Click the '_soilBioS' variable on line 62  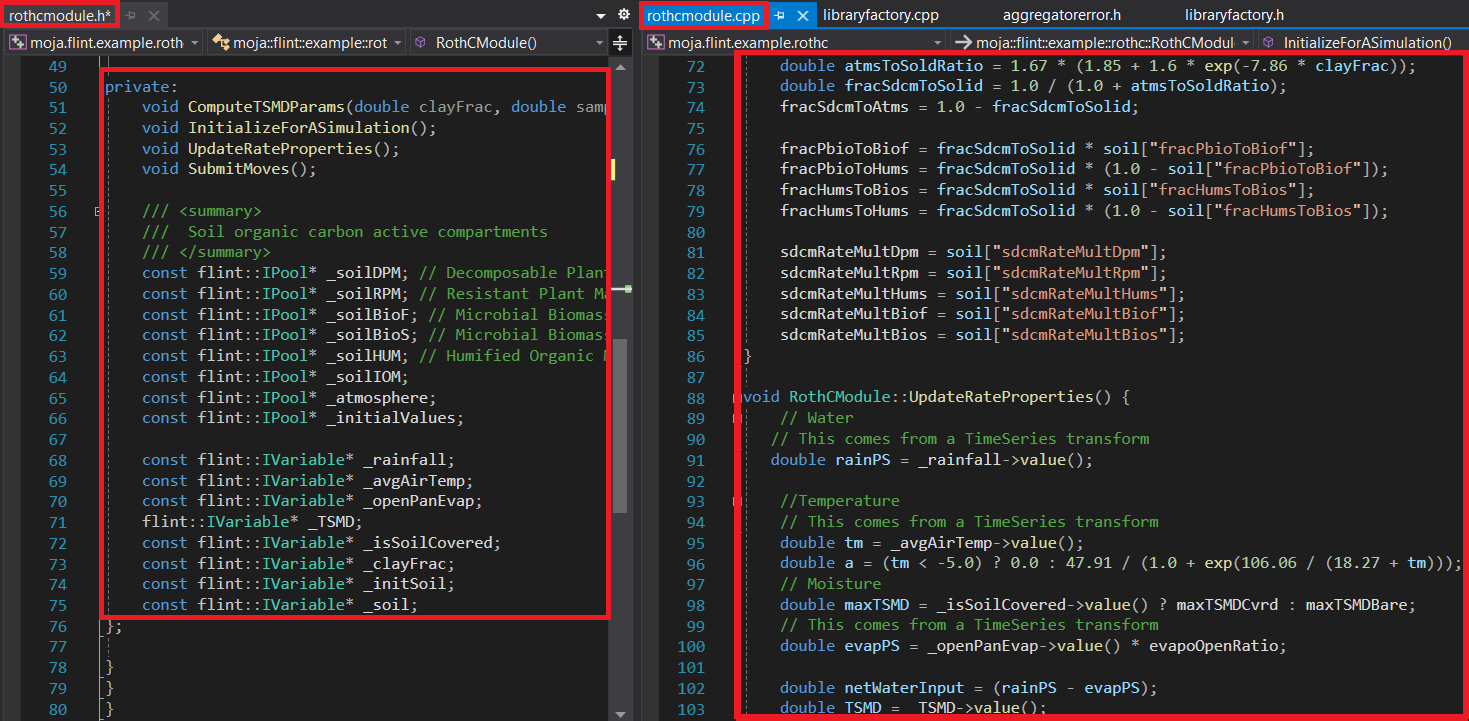[372, 335]
